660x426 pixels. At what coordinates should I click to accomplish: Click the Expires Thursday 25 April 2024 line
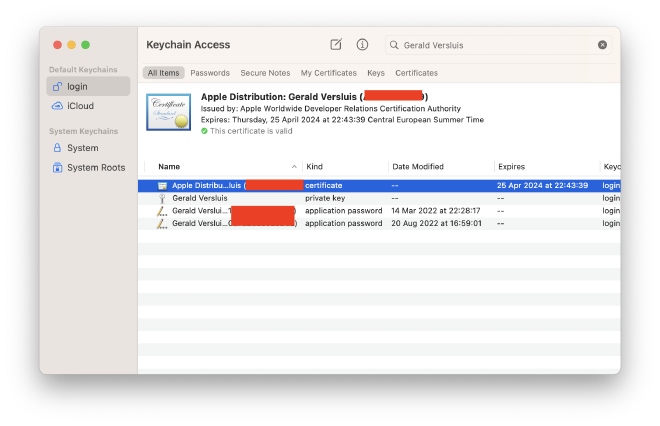342,120
